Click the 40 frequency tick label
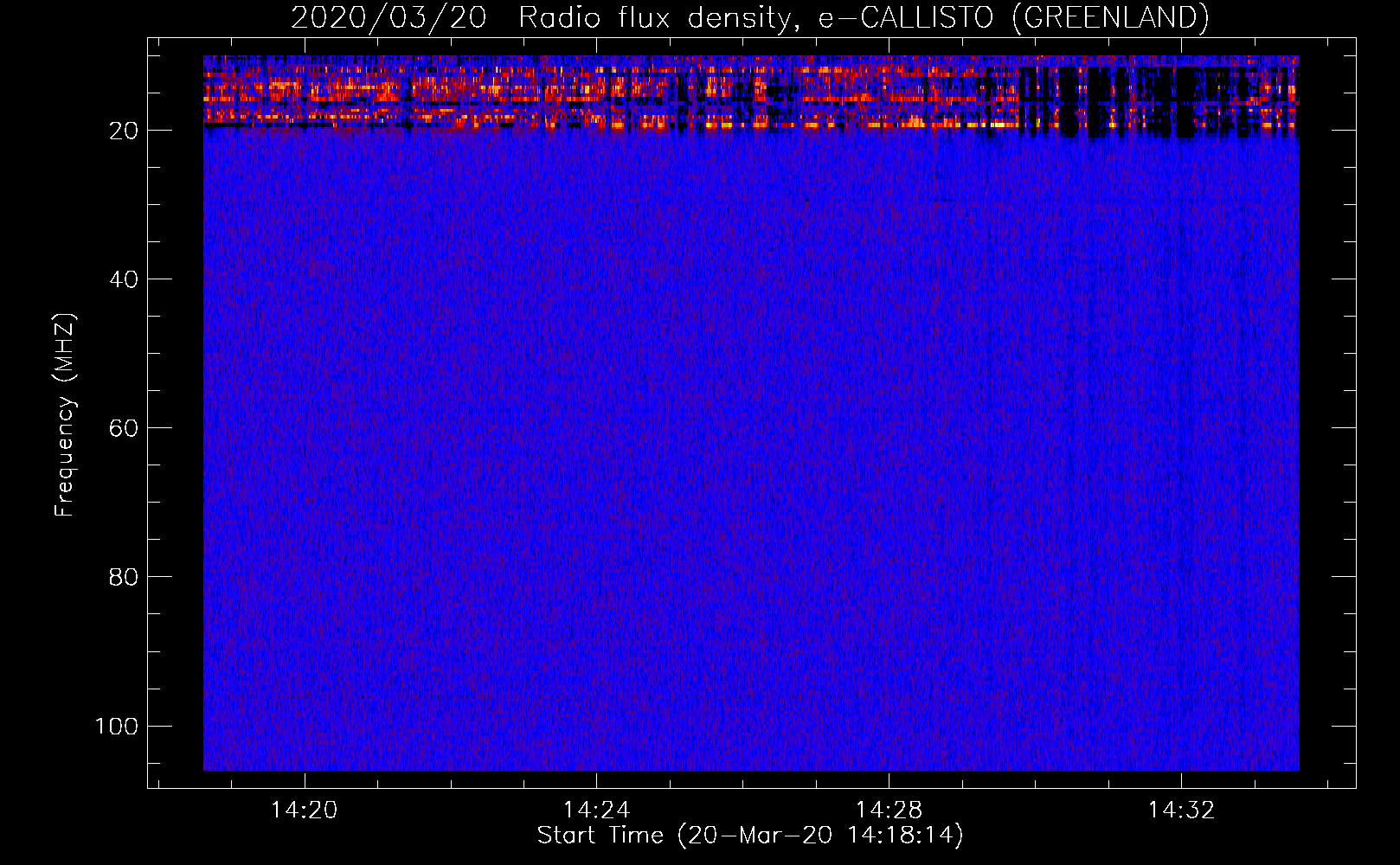Screen dimensions: 1400x865 (x=124, y=279)
